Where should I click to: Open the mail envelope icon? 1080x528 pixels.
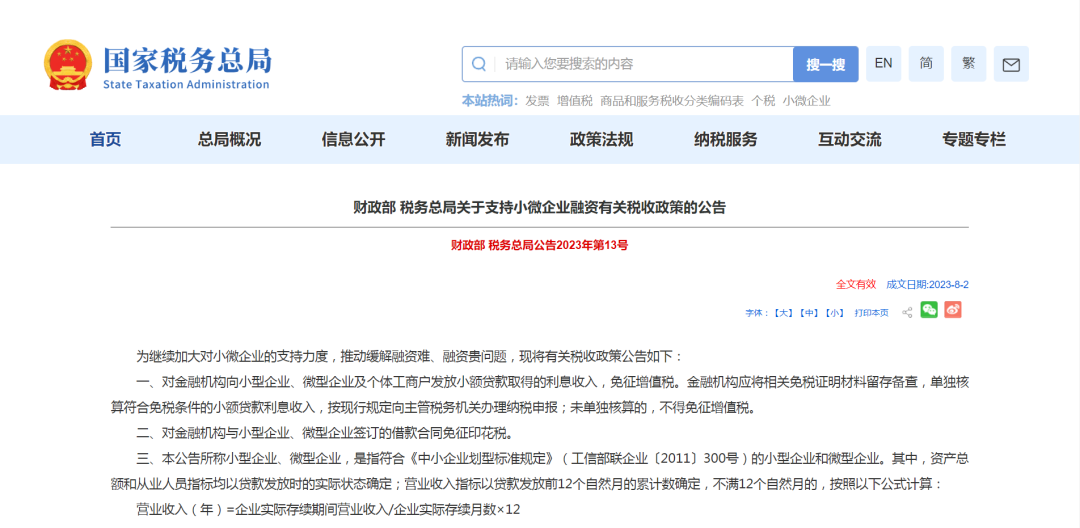[1011, 64]
